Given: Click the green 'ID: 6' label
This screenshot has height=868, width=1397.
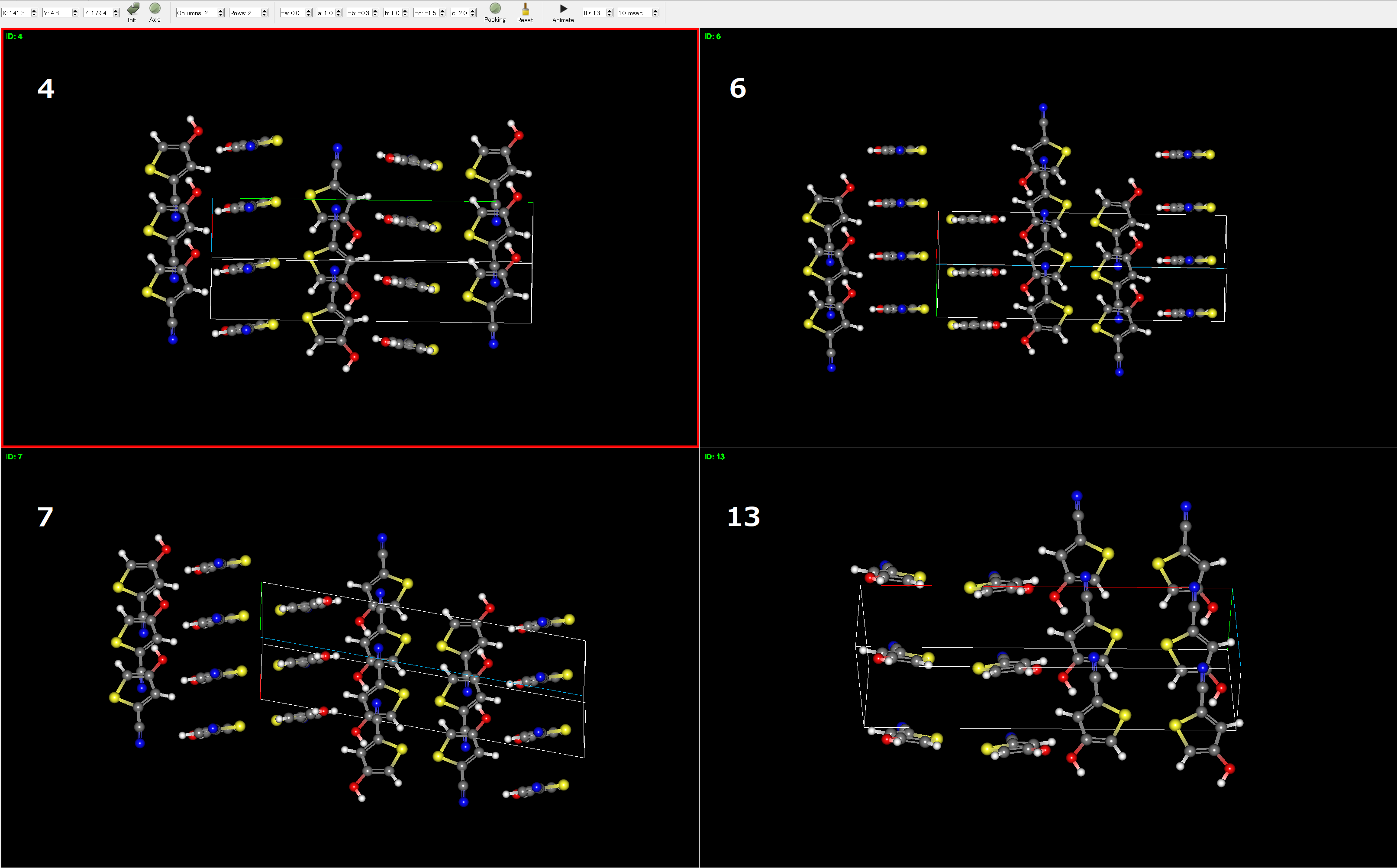Looking at the screenshot, I should click(x=712, y=36).
